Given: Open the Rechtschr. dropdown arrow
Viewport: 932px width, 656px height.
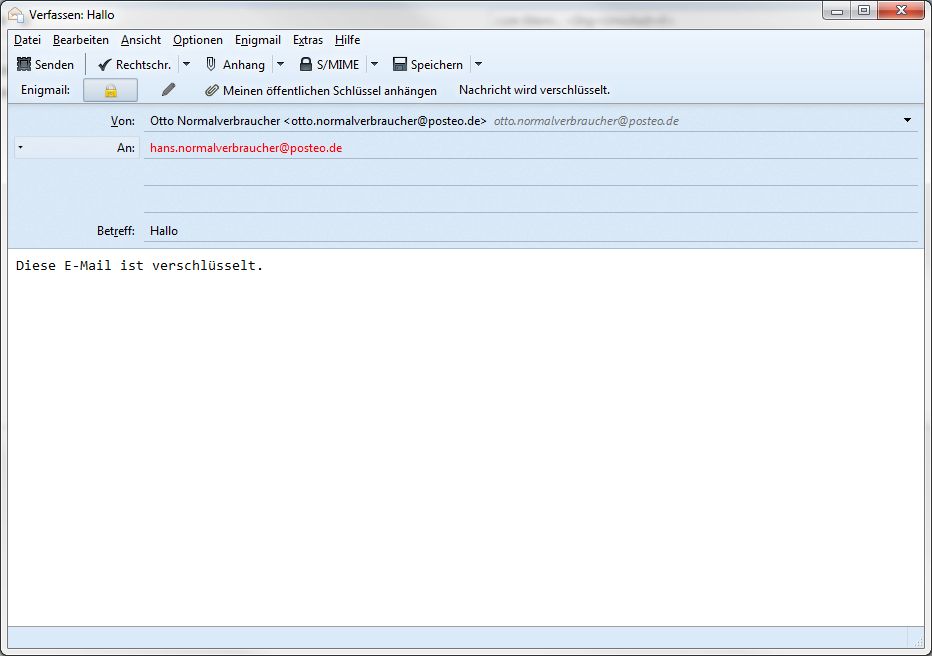Looking at the screenshot, I should click(x=186, y=64).
